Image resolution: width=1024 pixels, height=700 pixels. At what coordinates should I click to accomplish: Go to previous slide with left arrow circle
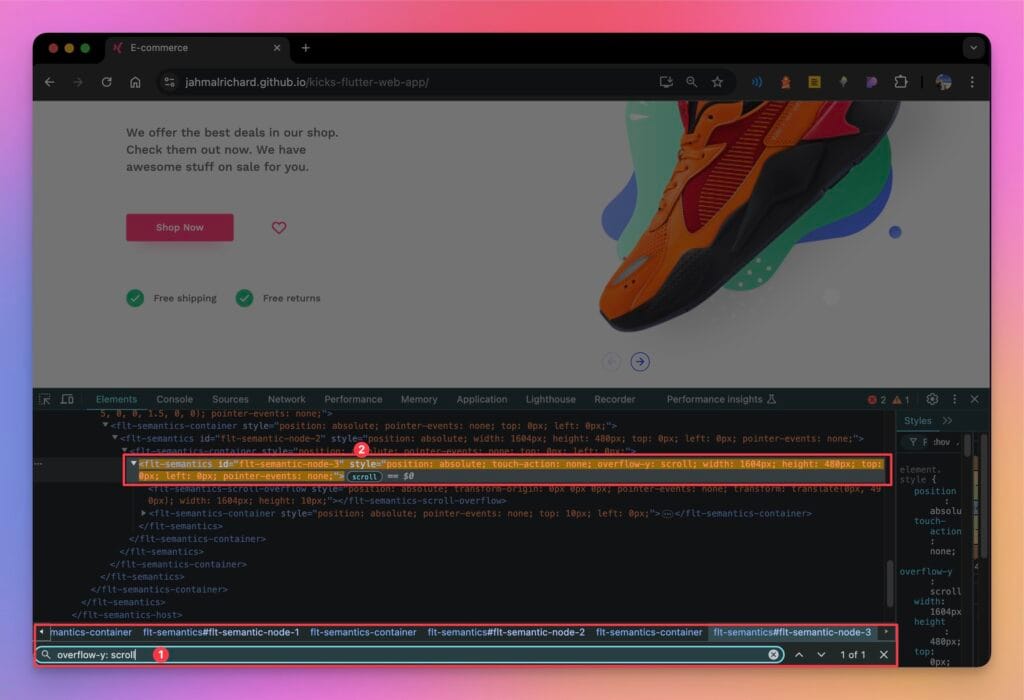611,361
